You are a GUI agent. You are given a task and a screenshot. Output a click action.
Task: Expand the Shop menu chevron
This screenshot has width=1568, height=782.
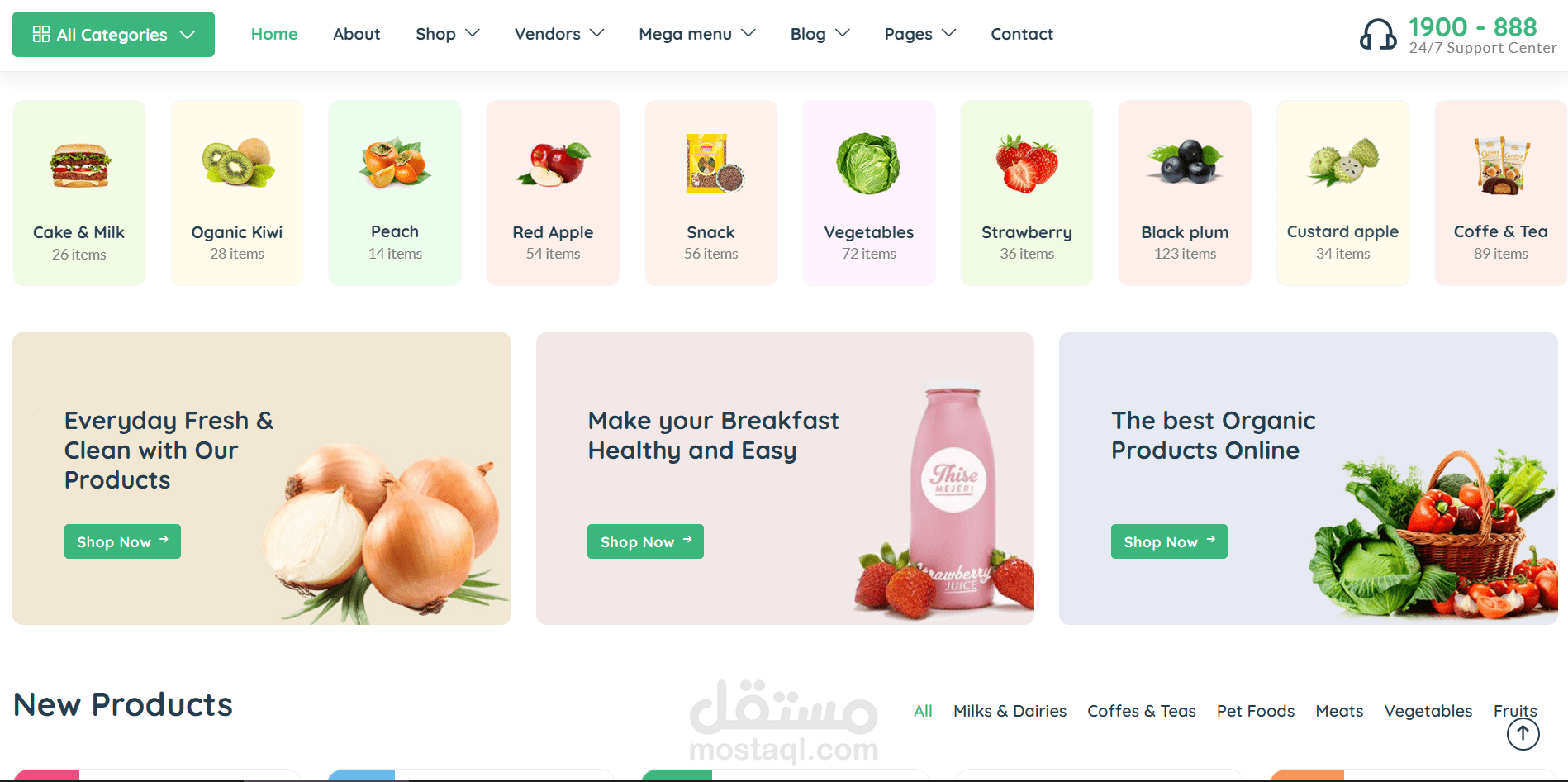coord(473,33)
